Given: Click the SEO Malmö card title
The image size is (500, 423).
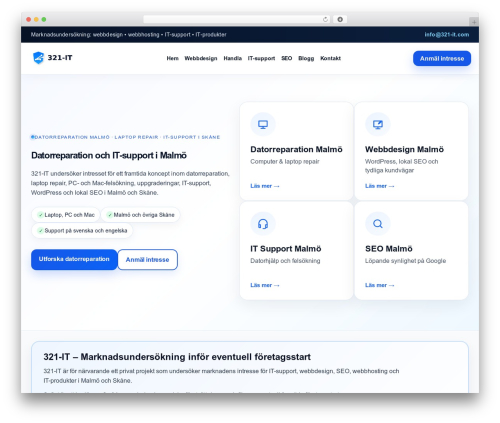Looking at the screenshot, I should [x=388, y=249].
